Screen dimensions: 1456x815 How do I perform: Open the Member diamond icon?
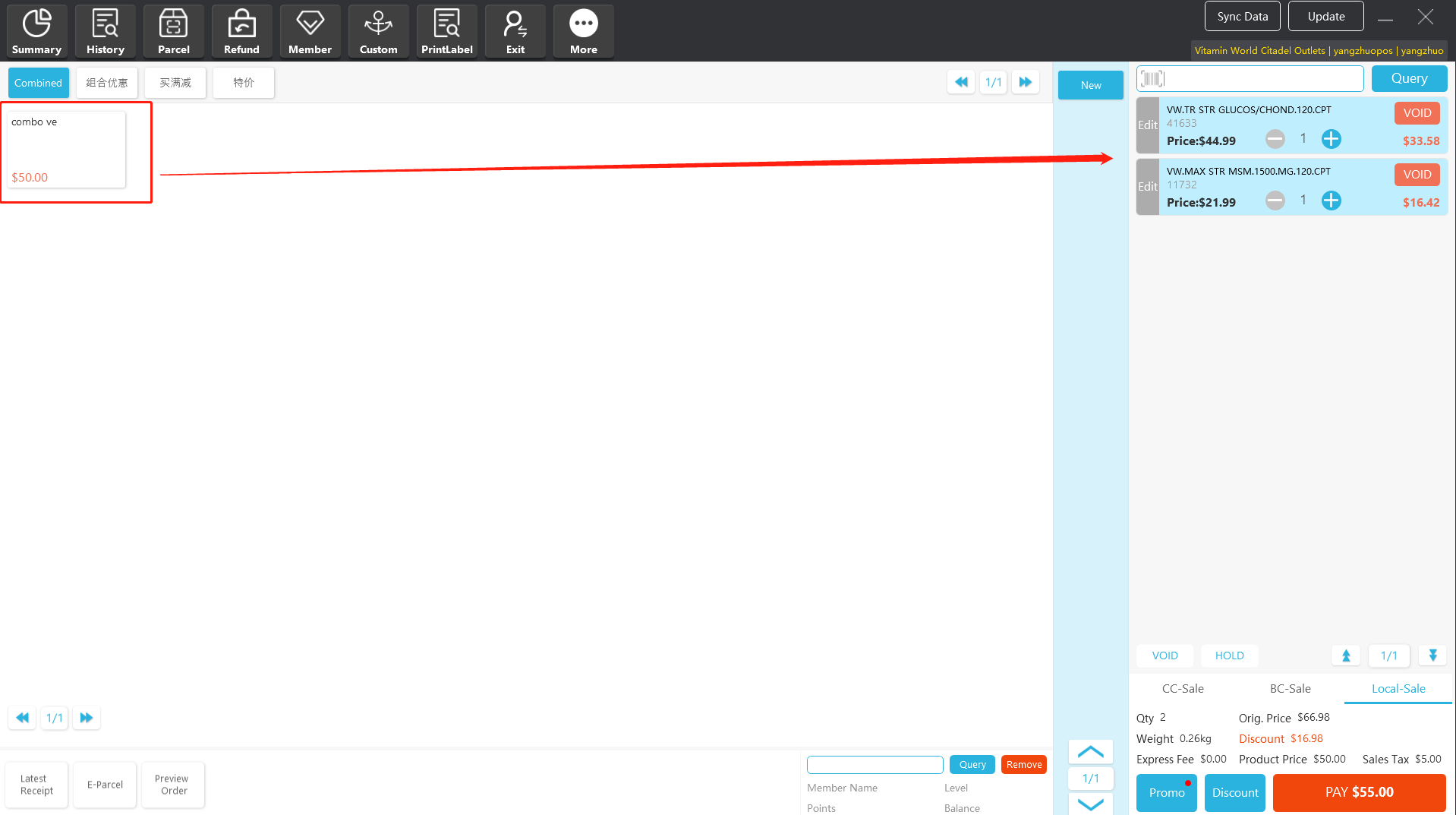point(310,31)
